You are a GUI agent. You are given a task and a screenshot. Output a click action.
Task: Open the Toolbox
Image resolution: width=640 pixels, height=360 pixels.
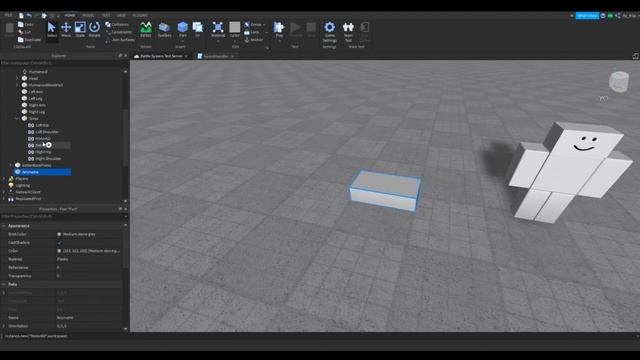pyautogui.click(x=164, y=29)
